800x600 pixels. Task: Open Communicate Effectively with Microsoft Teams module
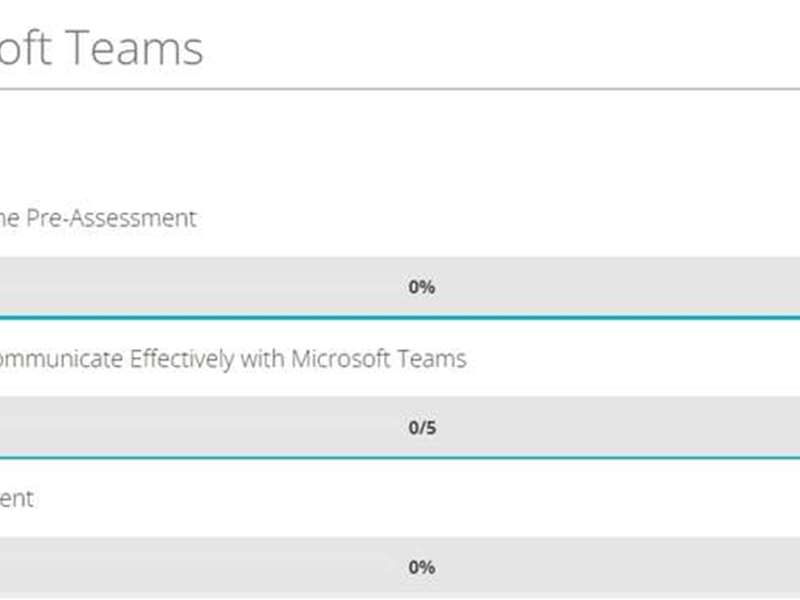pos(228,358)
